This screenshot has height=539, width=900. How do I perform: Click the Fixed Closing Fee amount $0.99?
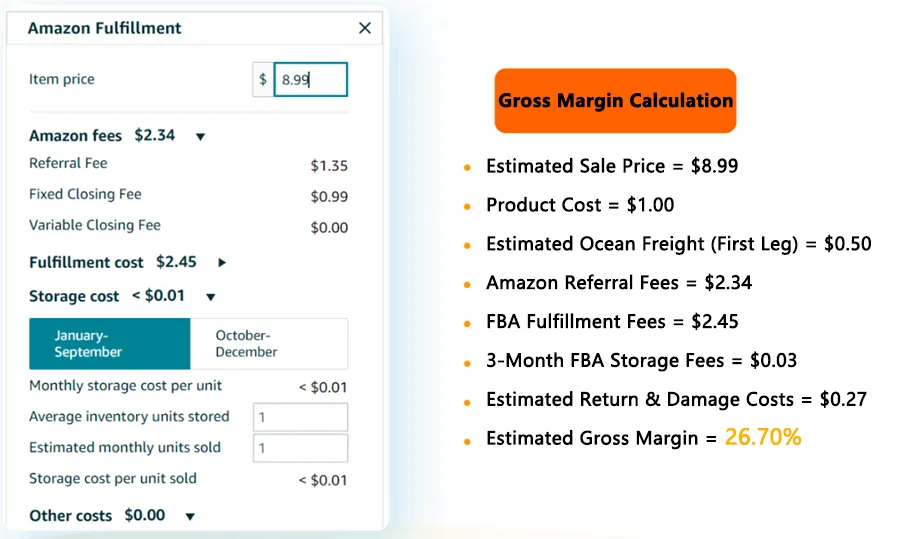(329, 197)
